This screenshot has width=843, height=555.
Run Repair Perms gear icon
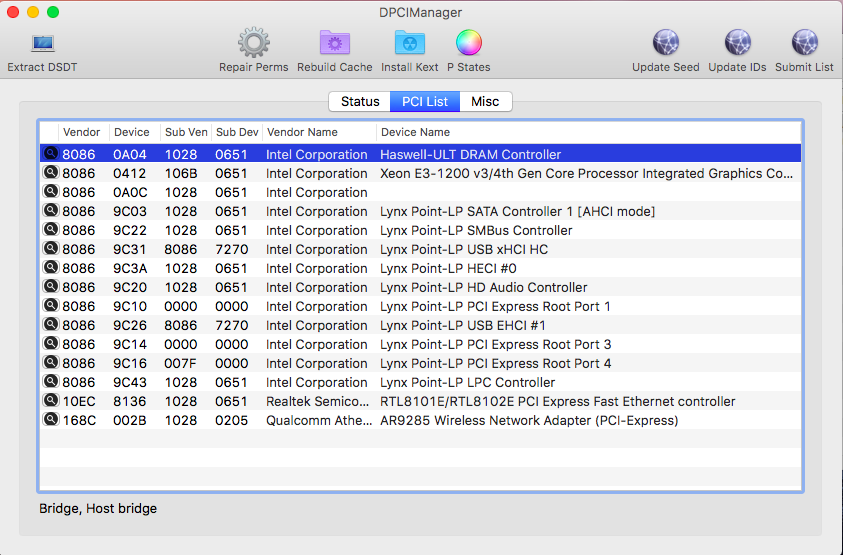pos(253,44)
